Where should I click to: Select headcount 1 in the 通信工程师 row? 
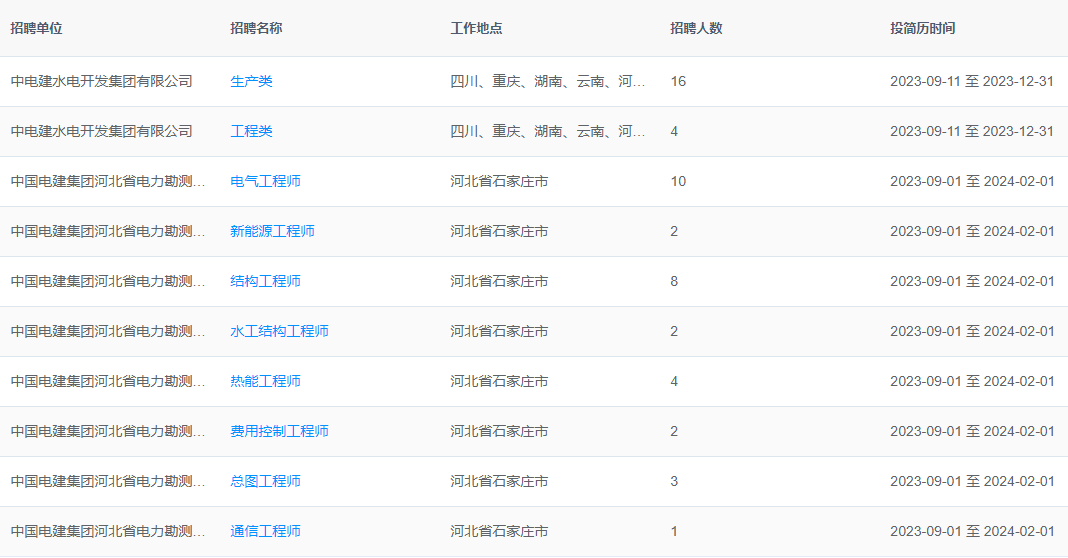674,531
